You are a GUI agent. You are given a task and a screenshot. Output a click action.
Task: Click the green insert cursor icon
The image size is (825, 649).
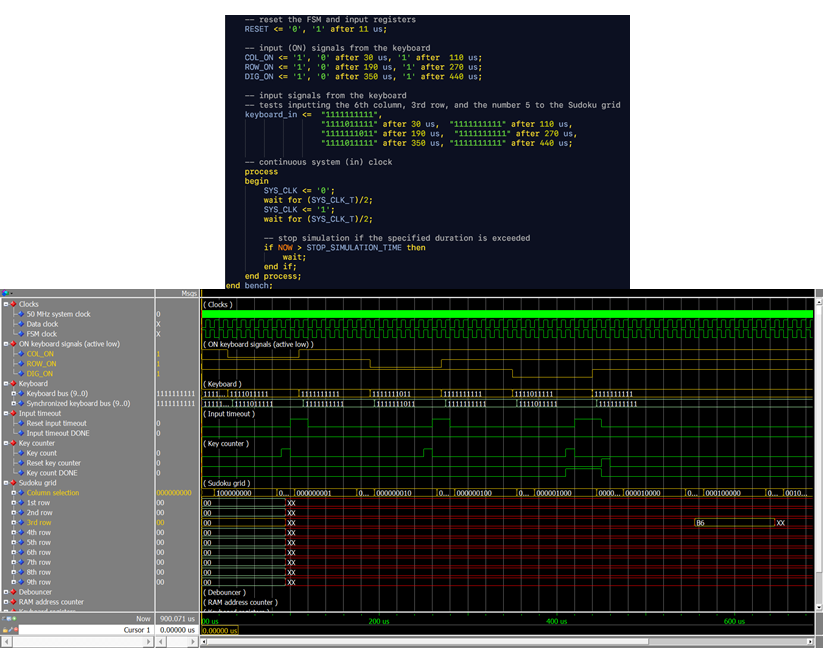click(x=14, y=618)
